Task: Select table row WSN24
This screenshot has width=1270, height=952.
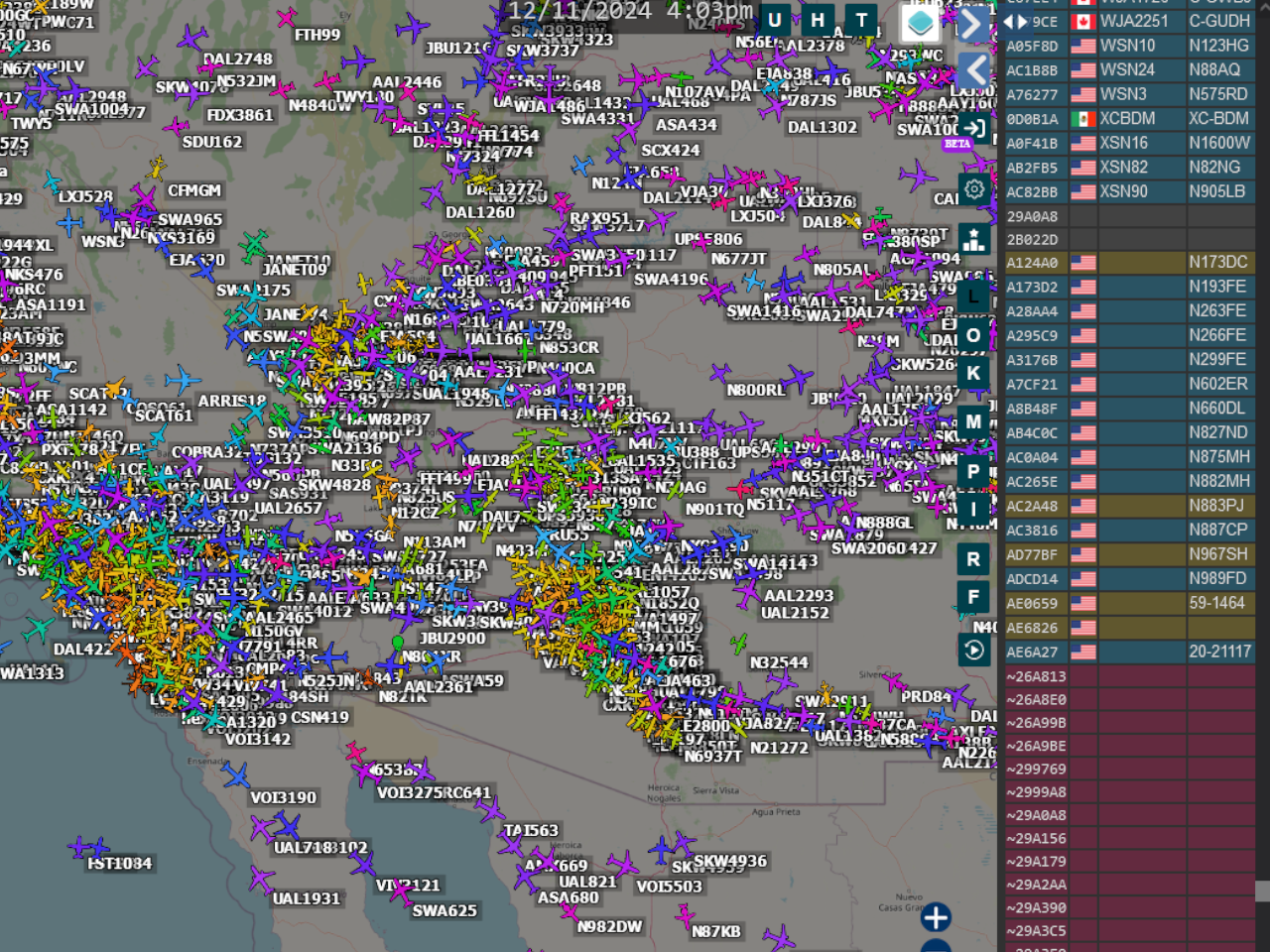Action: click(1129, 69)
